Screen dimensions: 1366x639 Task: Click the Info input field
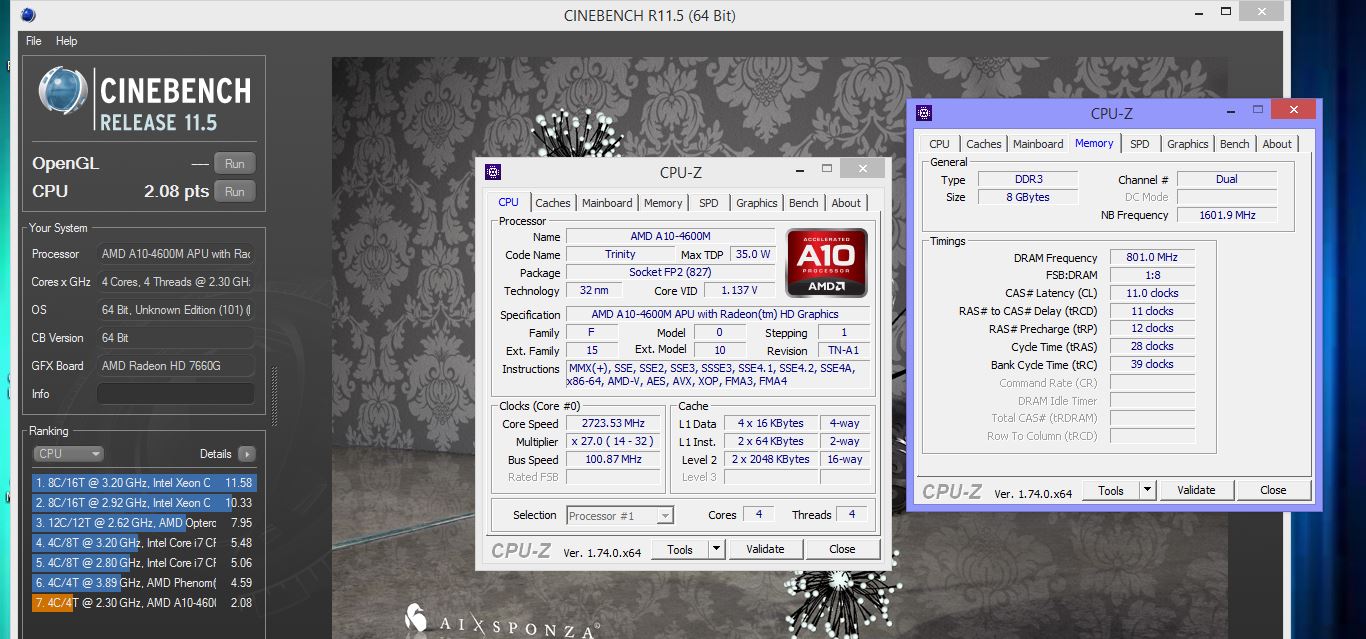[175, 394]
